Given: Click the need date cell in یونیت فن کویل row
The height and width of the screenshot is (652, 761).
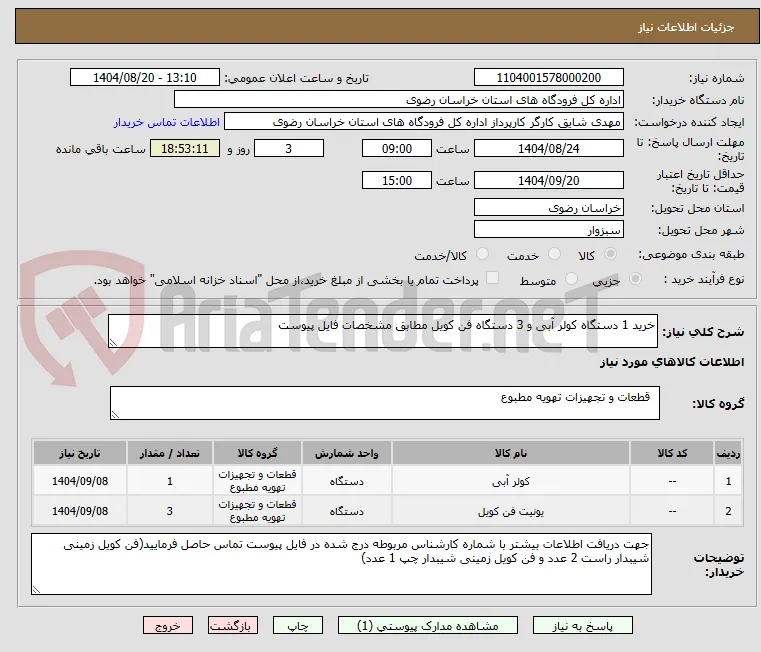Looking at the screenshot, I should (x=80, y=511).
